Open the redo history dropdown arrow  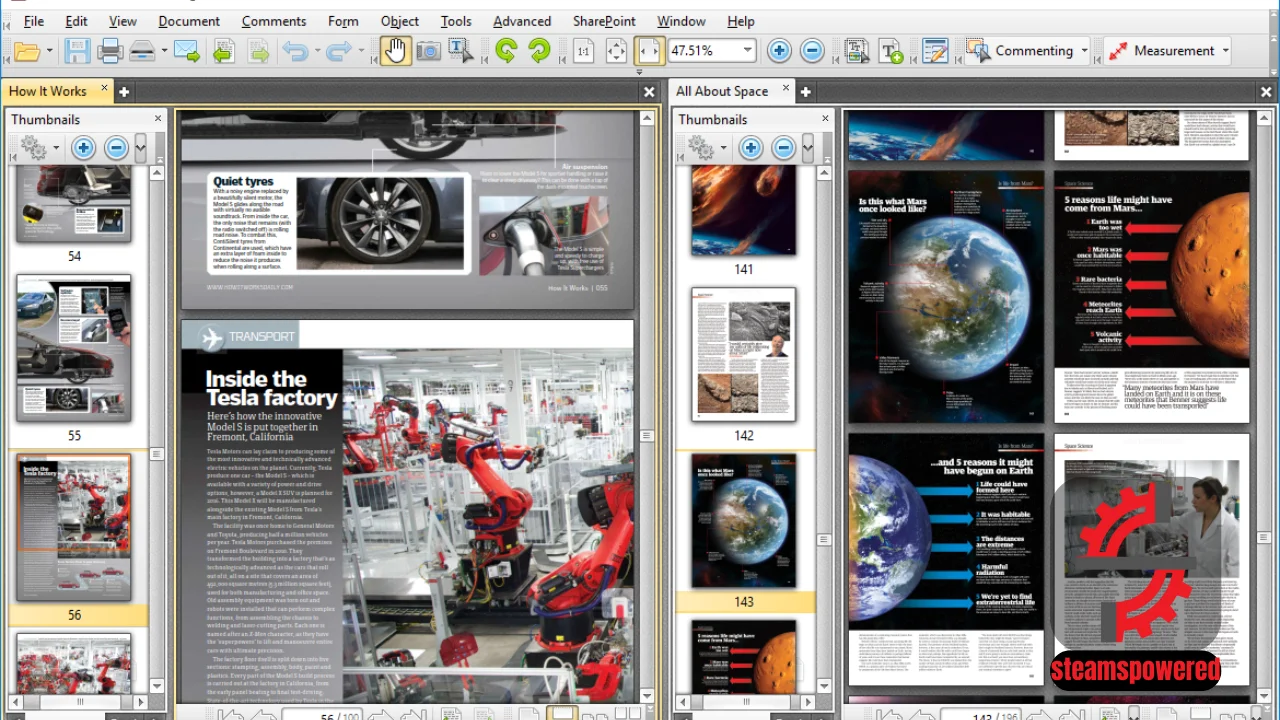[360, 51]
